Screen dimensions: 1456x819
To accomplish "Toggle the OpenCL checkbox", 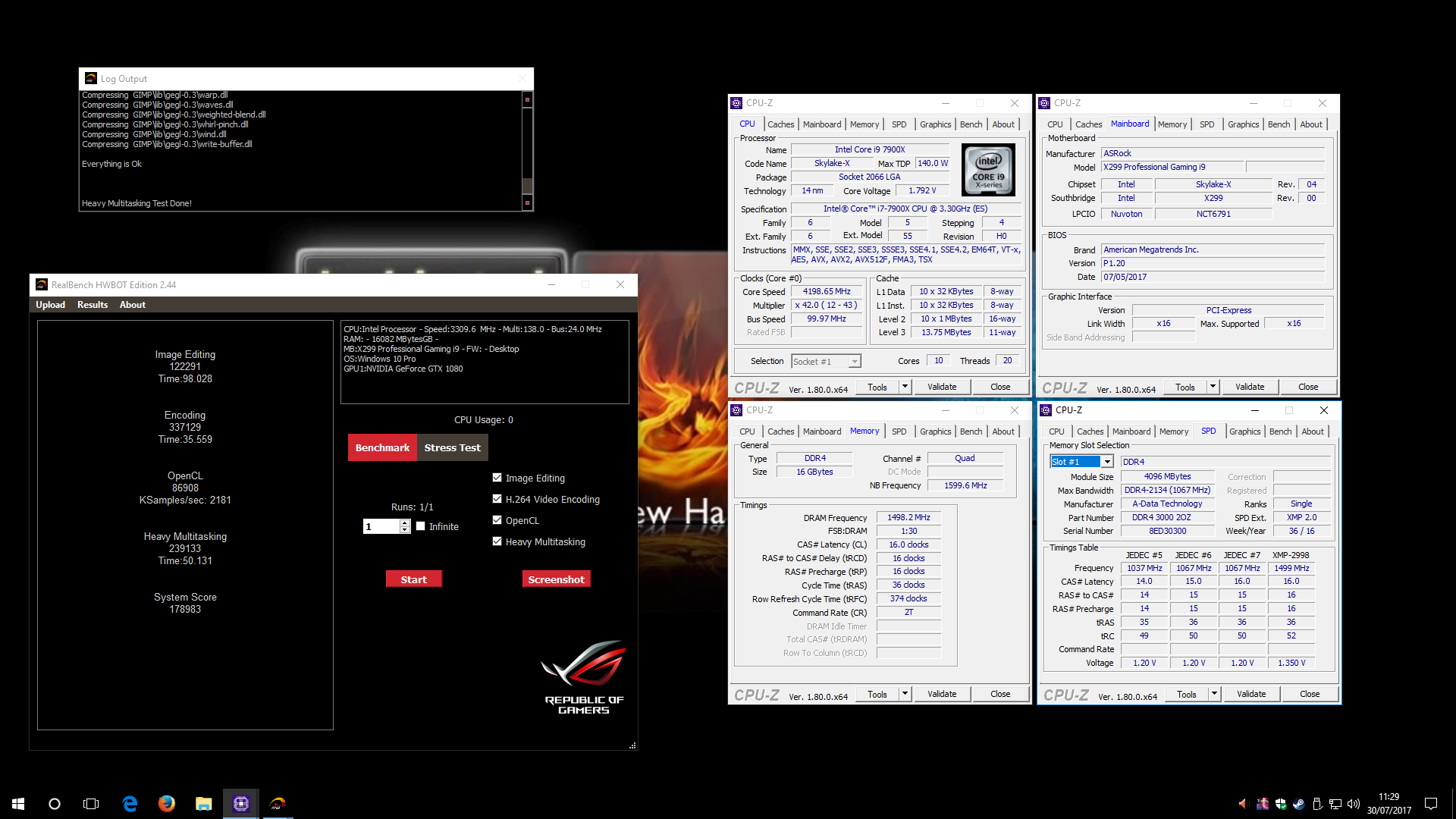I will tap(497, 520).
